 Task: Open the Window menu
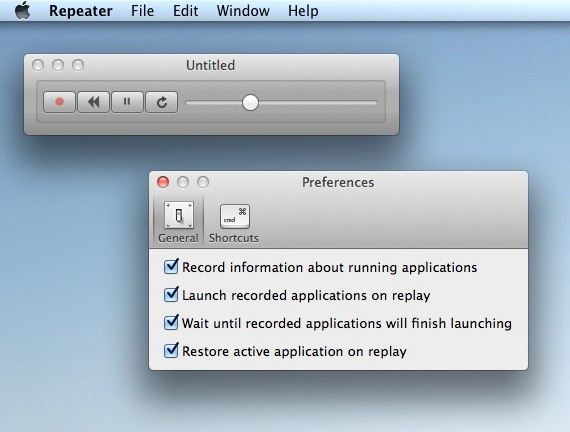pos(243,11)
